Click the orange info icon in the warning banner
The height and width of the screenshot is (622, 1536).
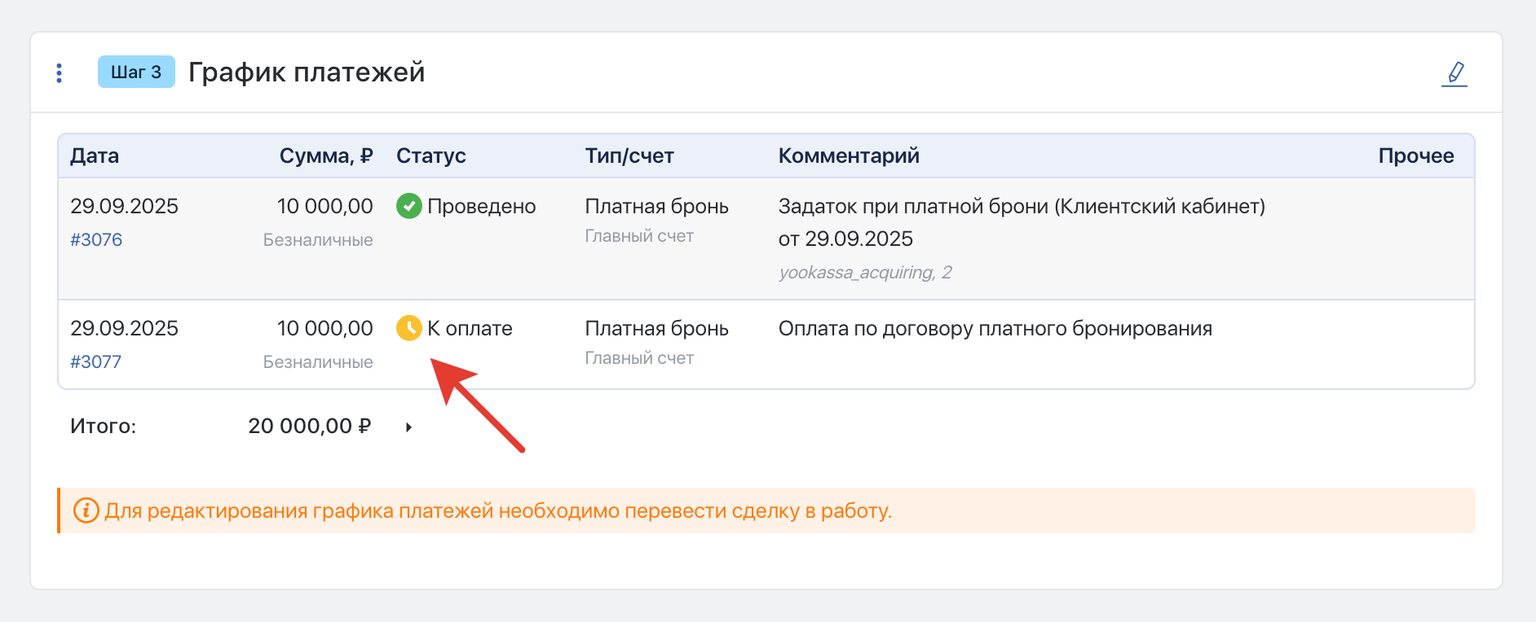[x=86, y=511]
